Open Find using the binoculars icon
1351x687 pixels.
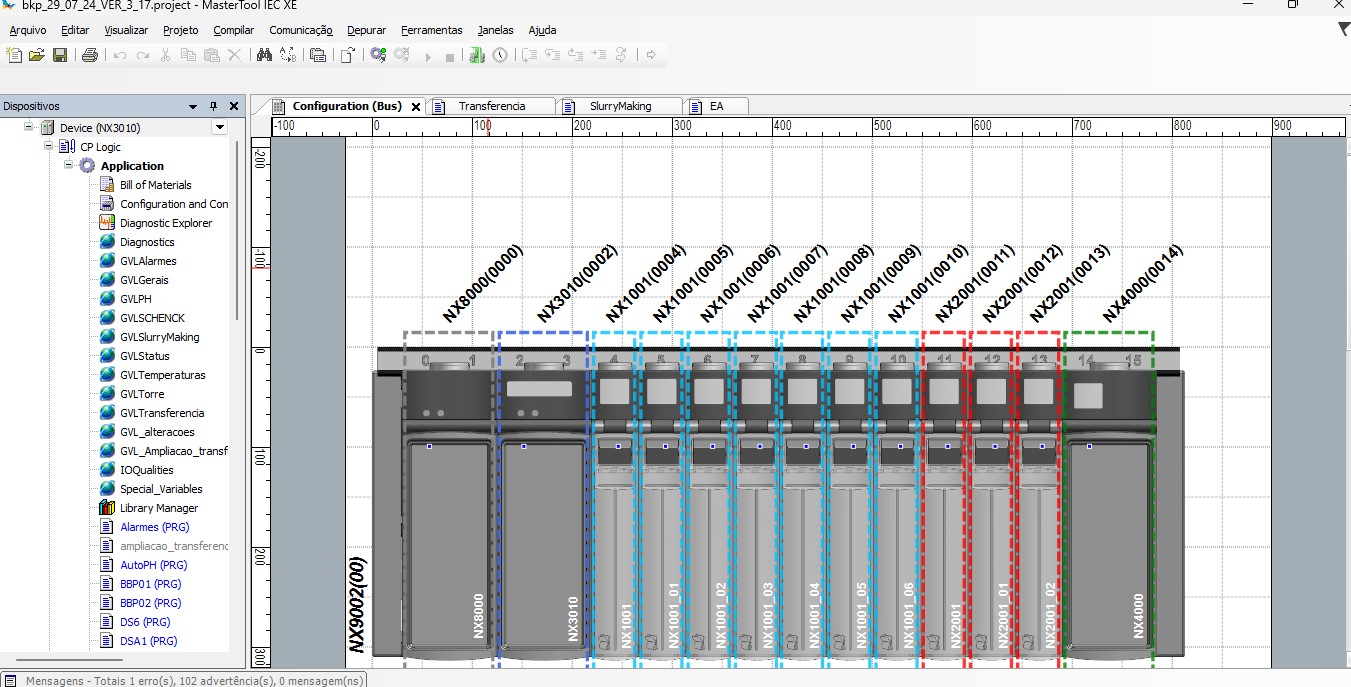coord(264,55)
